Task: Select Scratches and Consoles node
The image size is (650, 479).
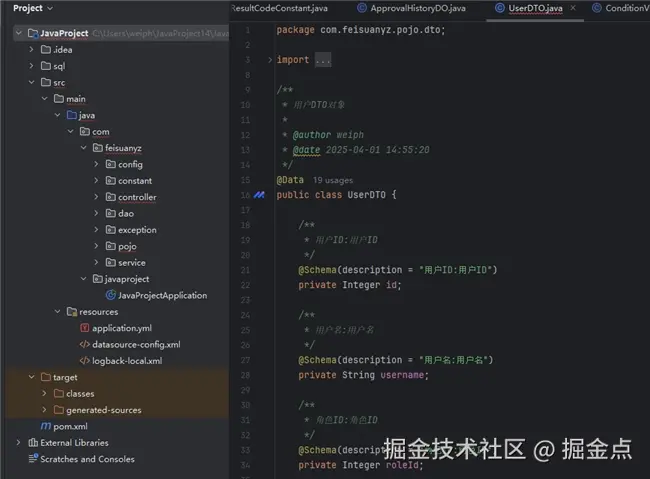Action: (x=87, y=459)
